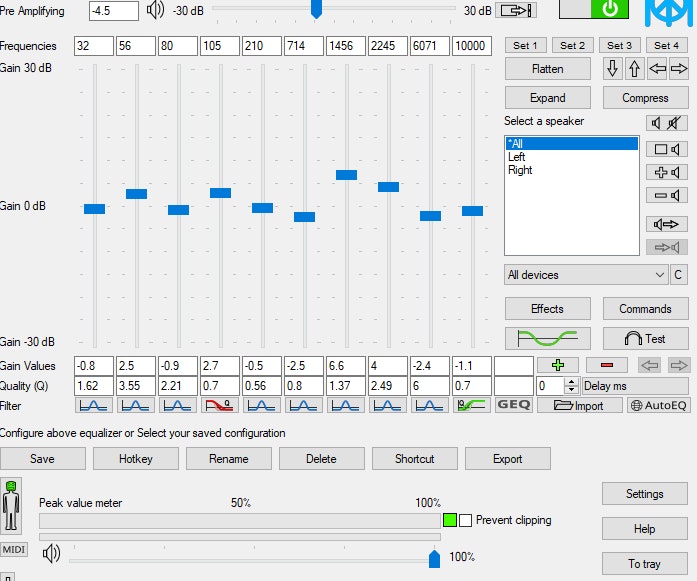Click the Flatten button
This screenshot has width=697, height=581.
[x=547, y=69]
